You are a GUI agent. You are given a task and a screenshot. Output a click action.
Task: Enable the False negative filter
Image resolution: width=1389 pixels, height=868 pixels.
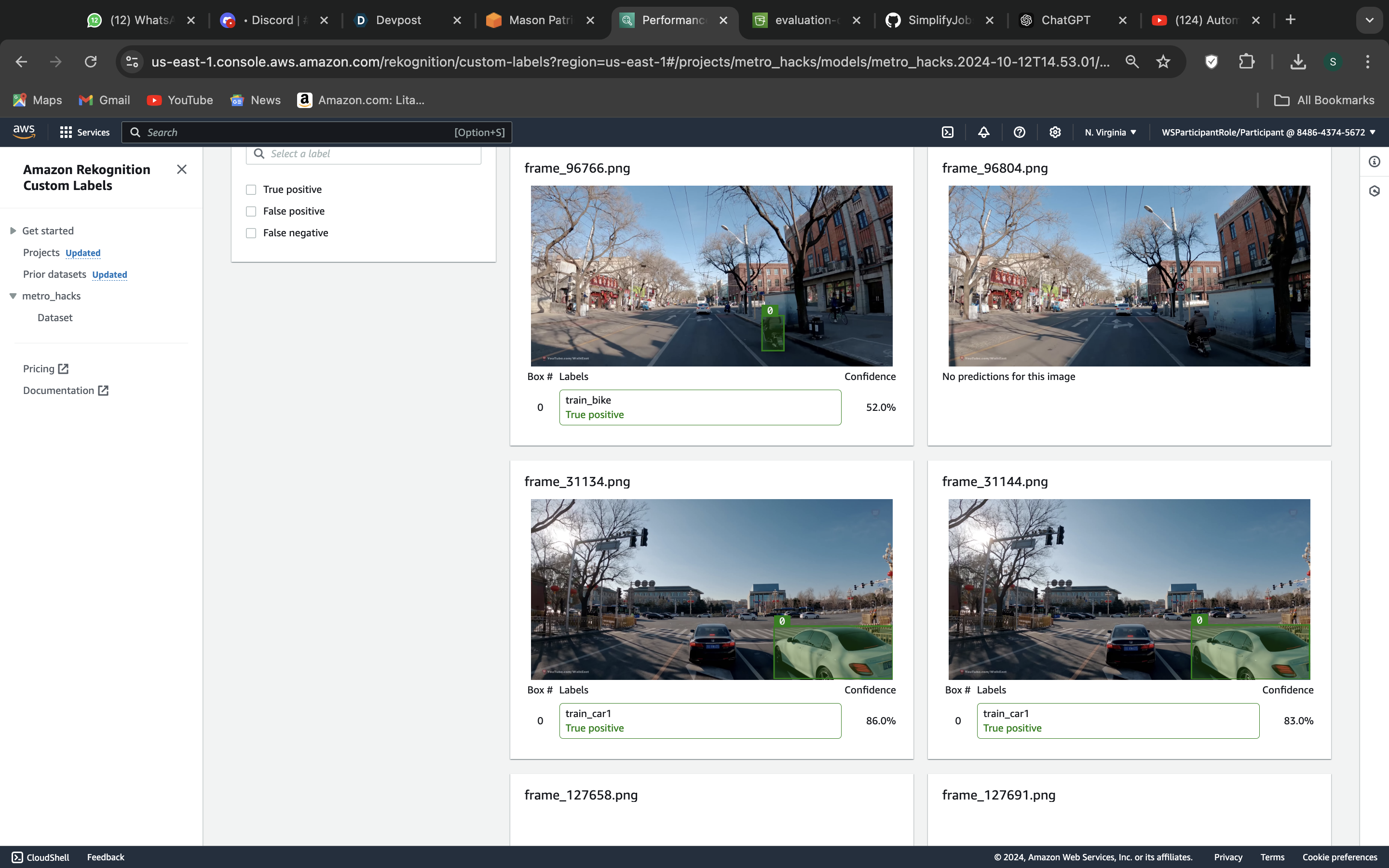pyautogui.click(x=251, y=233)
